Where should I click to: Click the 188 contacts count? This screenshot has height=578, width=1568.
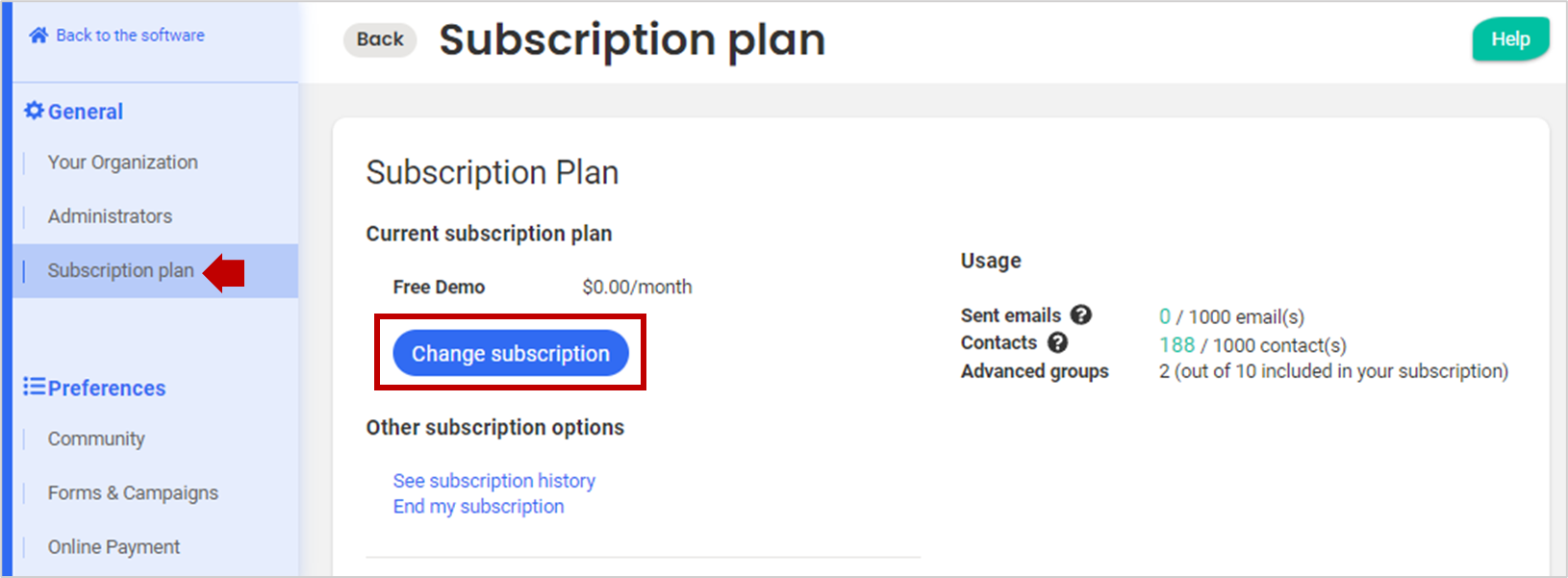pos(1176,344)
